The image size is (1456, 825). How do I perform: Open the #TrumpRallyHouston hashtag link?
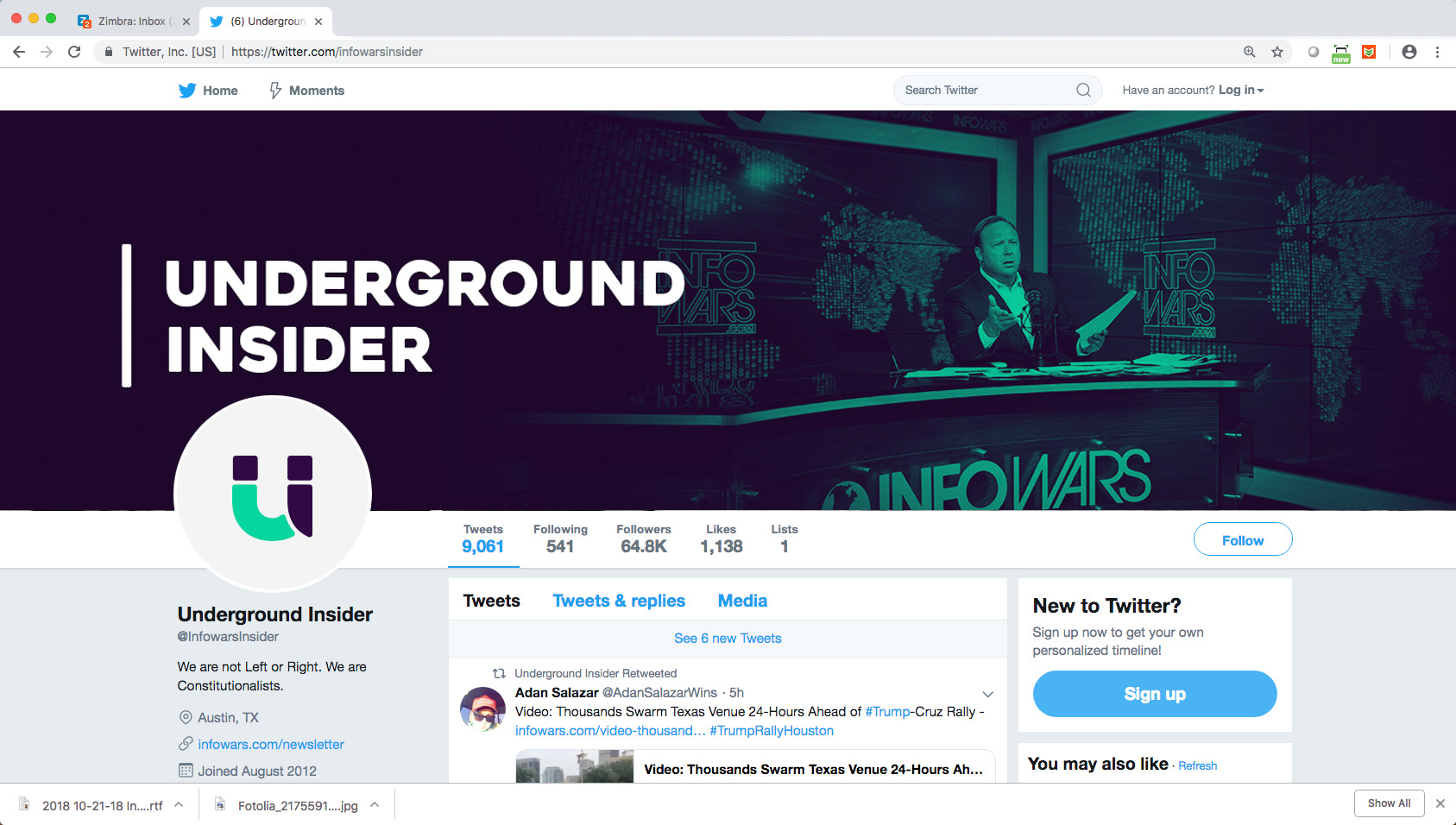(772, 730)
